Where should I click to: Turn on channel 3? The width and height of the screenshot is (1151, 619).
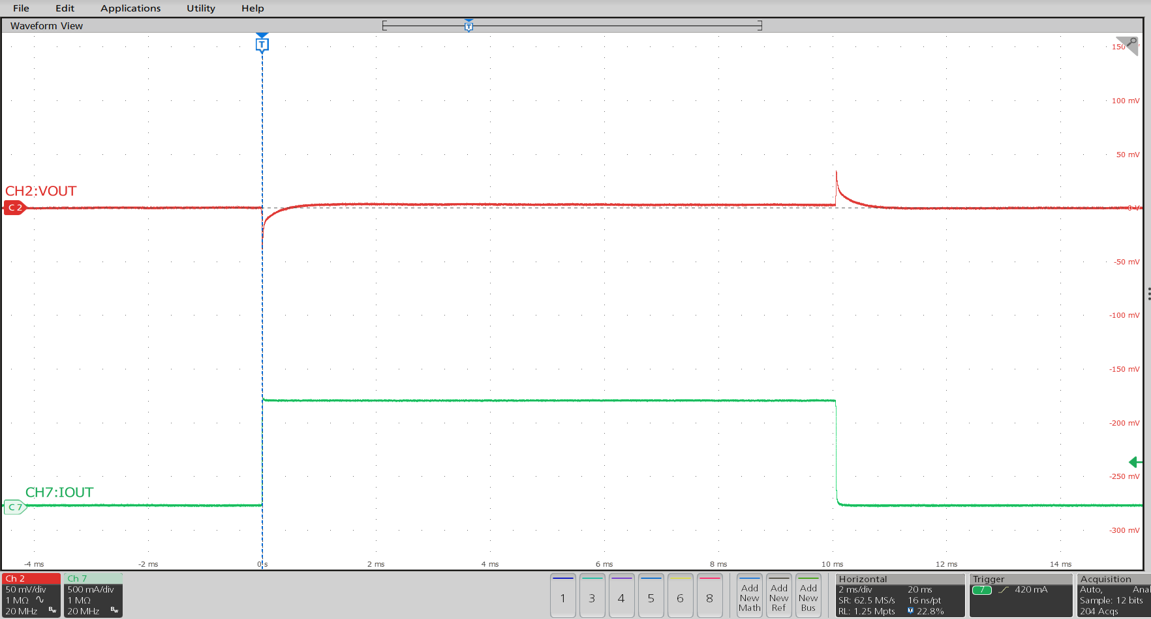click(592, 595)
